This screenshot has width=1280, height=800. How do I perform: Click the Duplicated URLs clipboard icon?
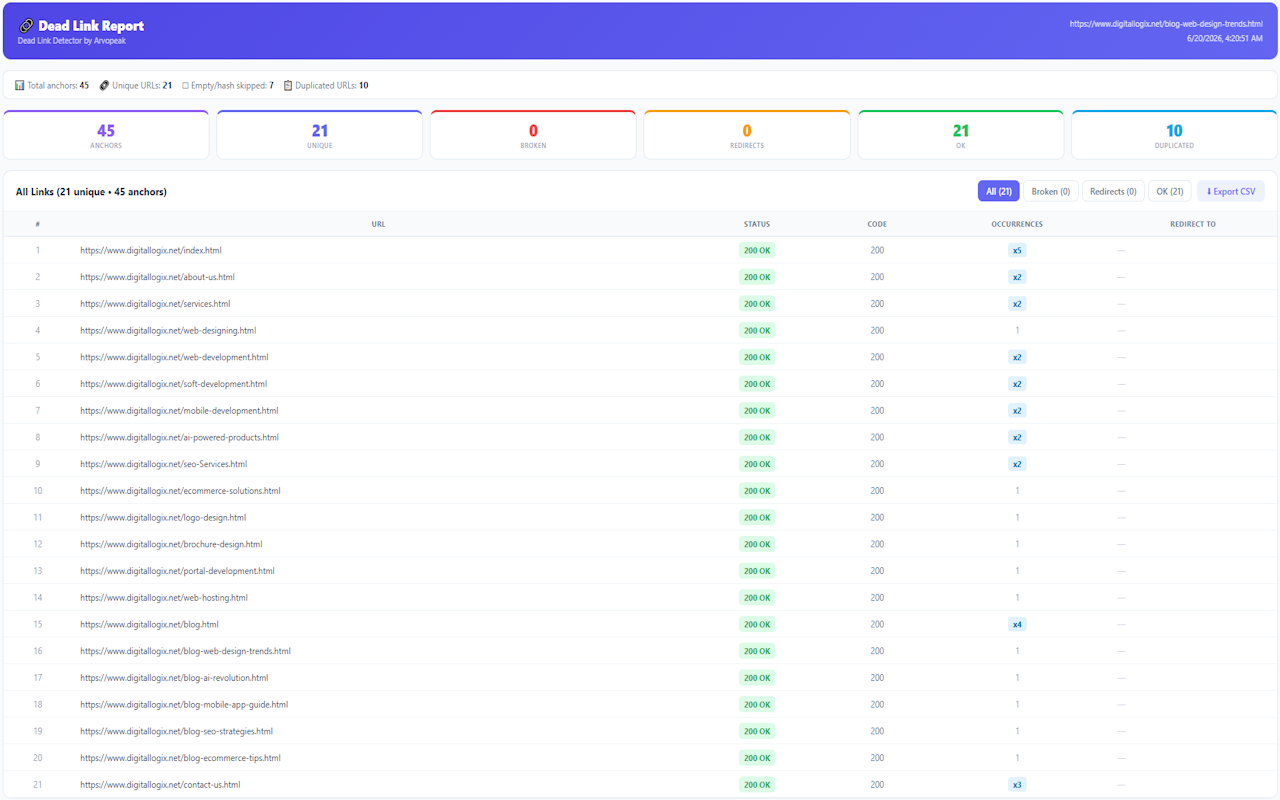click(288, 86)
